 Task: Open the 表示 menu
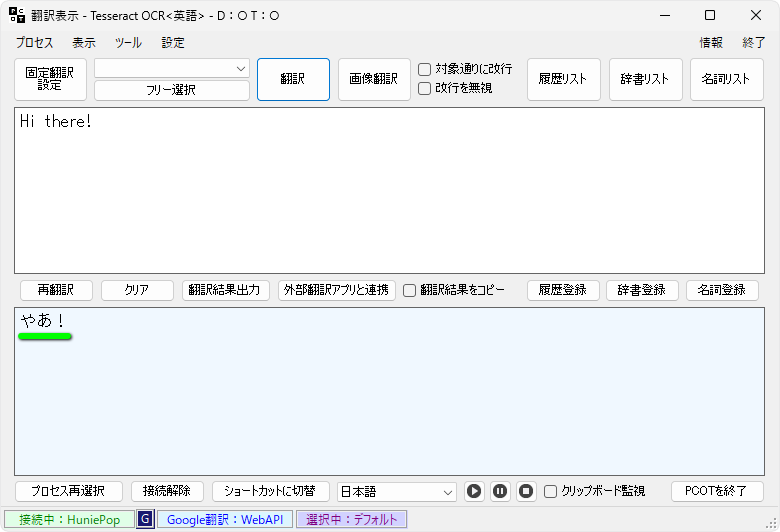(x=84, y=43)
